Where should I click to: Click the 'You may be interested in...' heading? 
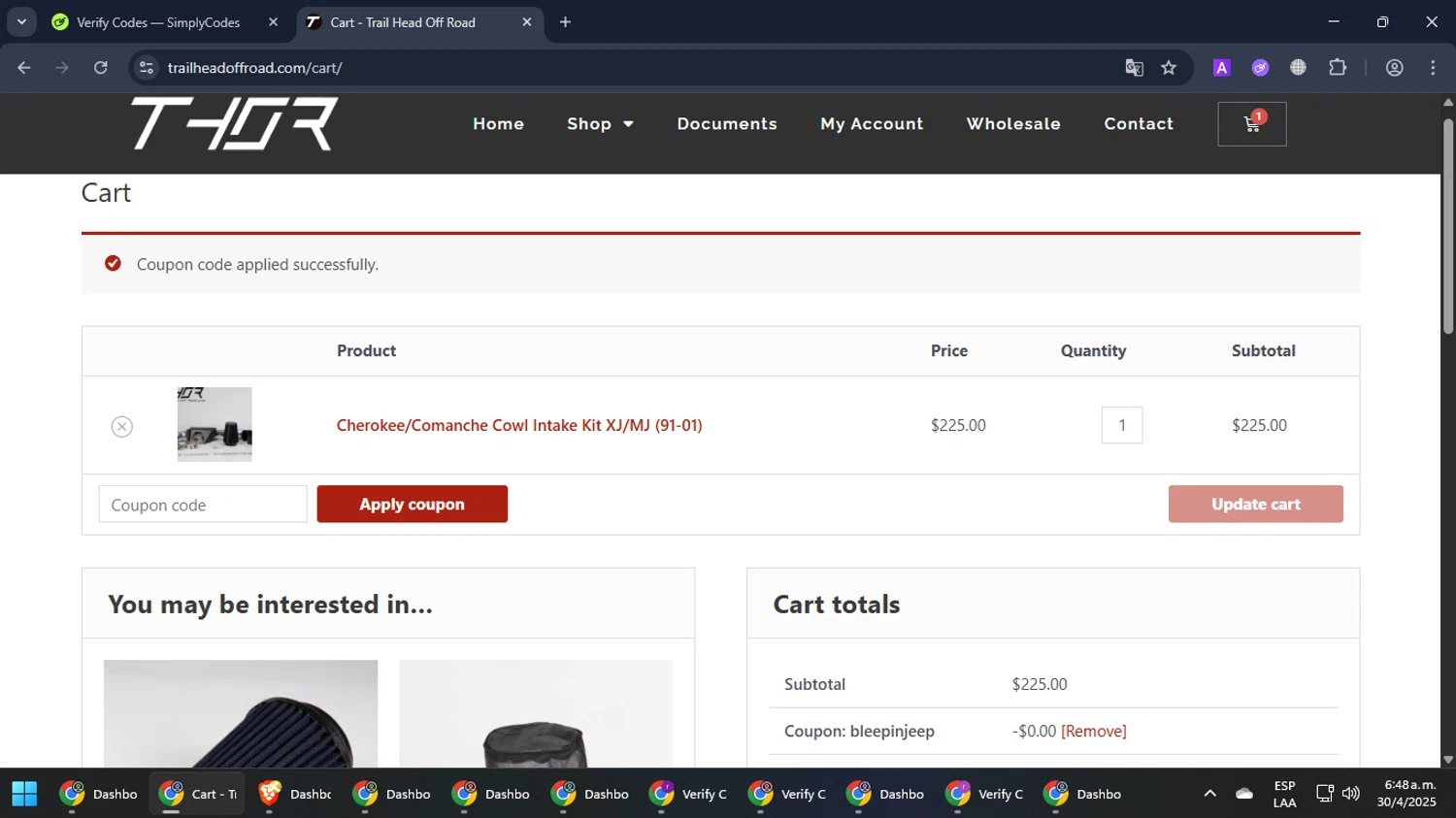[x=270, y=605]
